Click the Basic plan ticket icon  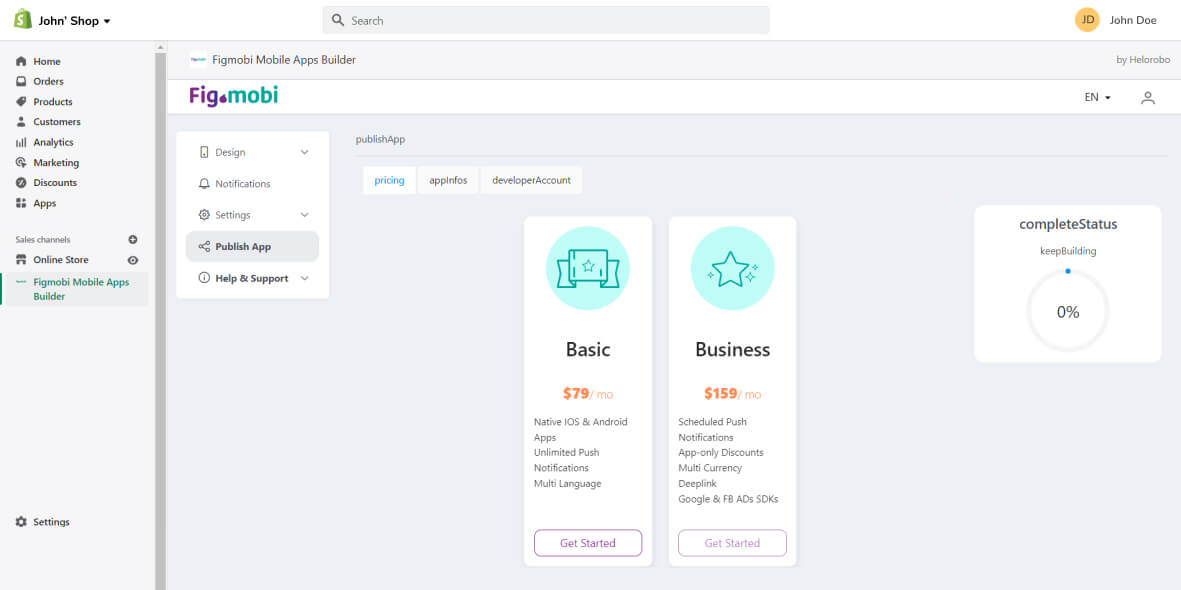(x=588, y=268)
